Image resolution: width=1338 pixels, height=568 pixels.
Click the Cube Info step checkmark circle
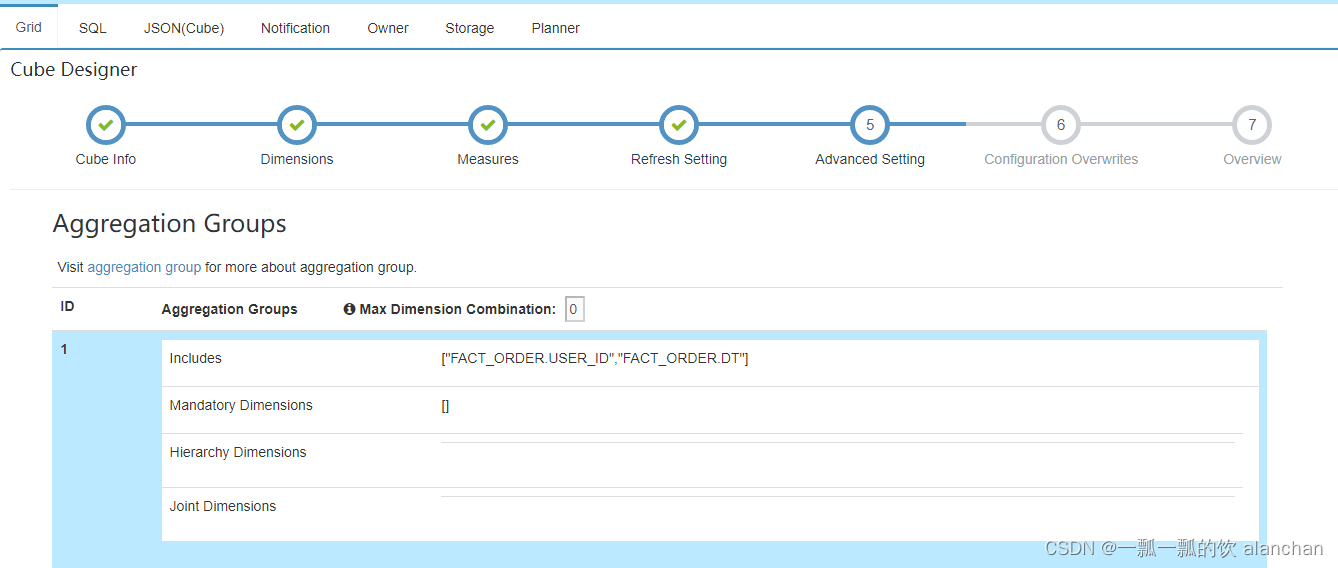[x=106, y=125]
